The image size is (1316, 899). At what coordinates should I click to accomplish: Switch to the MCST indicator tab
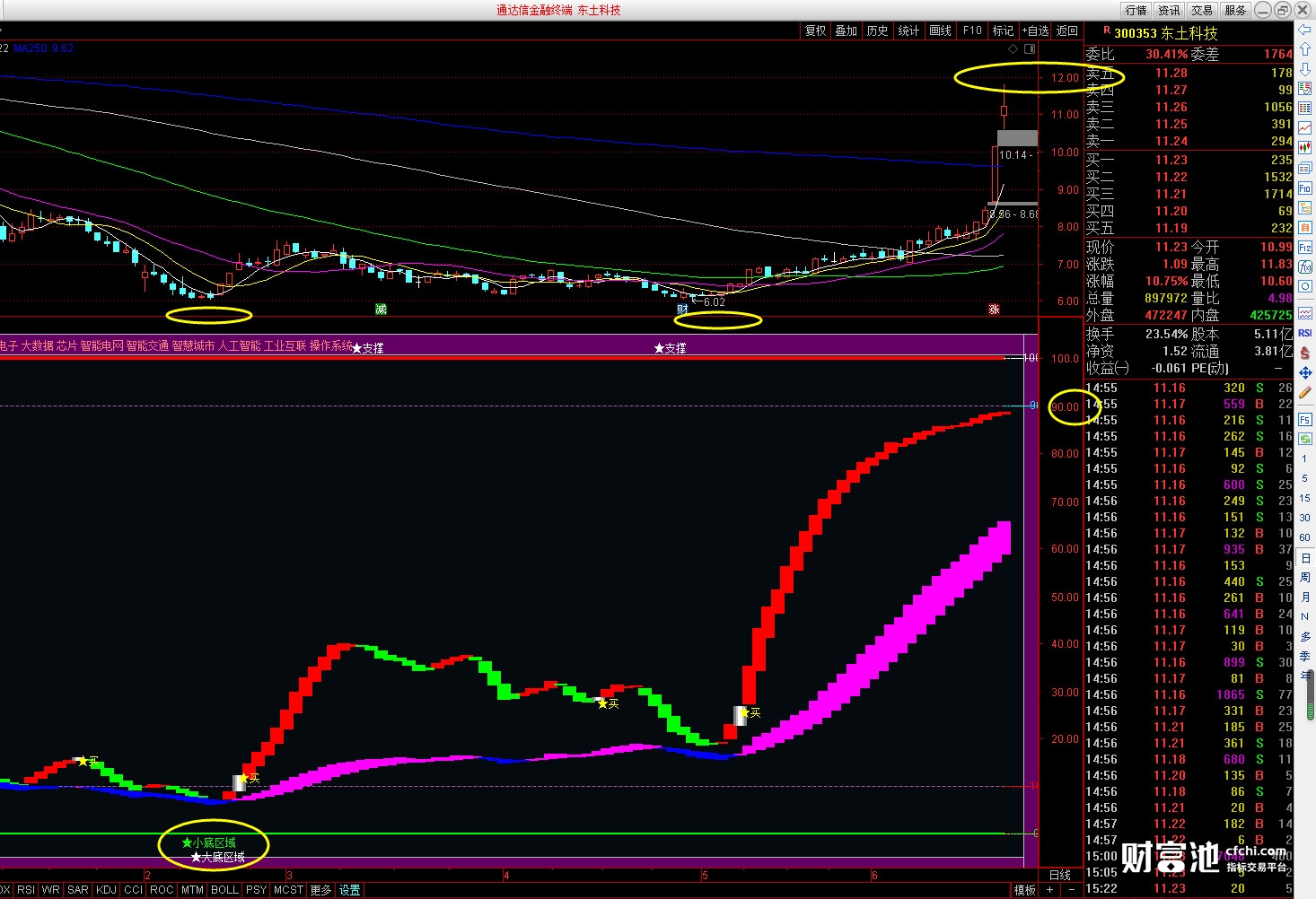[x=288, y=890]
